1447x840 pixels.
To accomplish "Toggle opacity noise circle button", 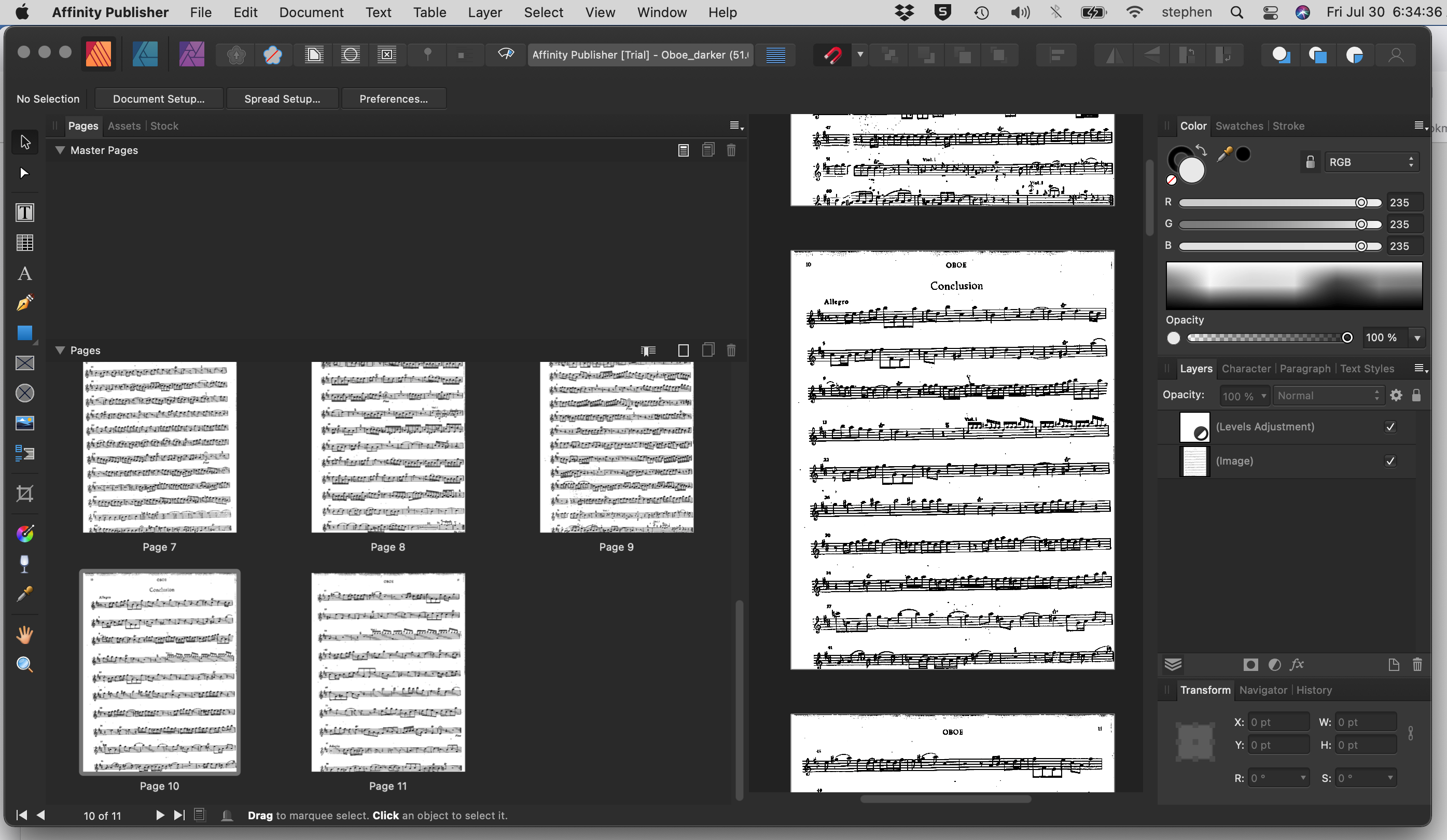I will tap(1173, 338).
